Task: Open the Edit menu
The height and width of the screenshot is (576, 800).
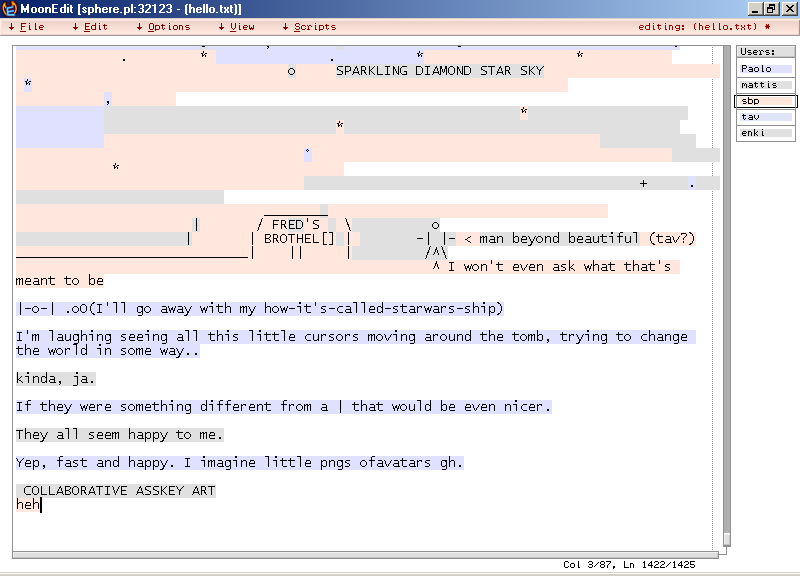Action: click(x=91, y=27)
